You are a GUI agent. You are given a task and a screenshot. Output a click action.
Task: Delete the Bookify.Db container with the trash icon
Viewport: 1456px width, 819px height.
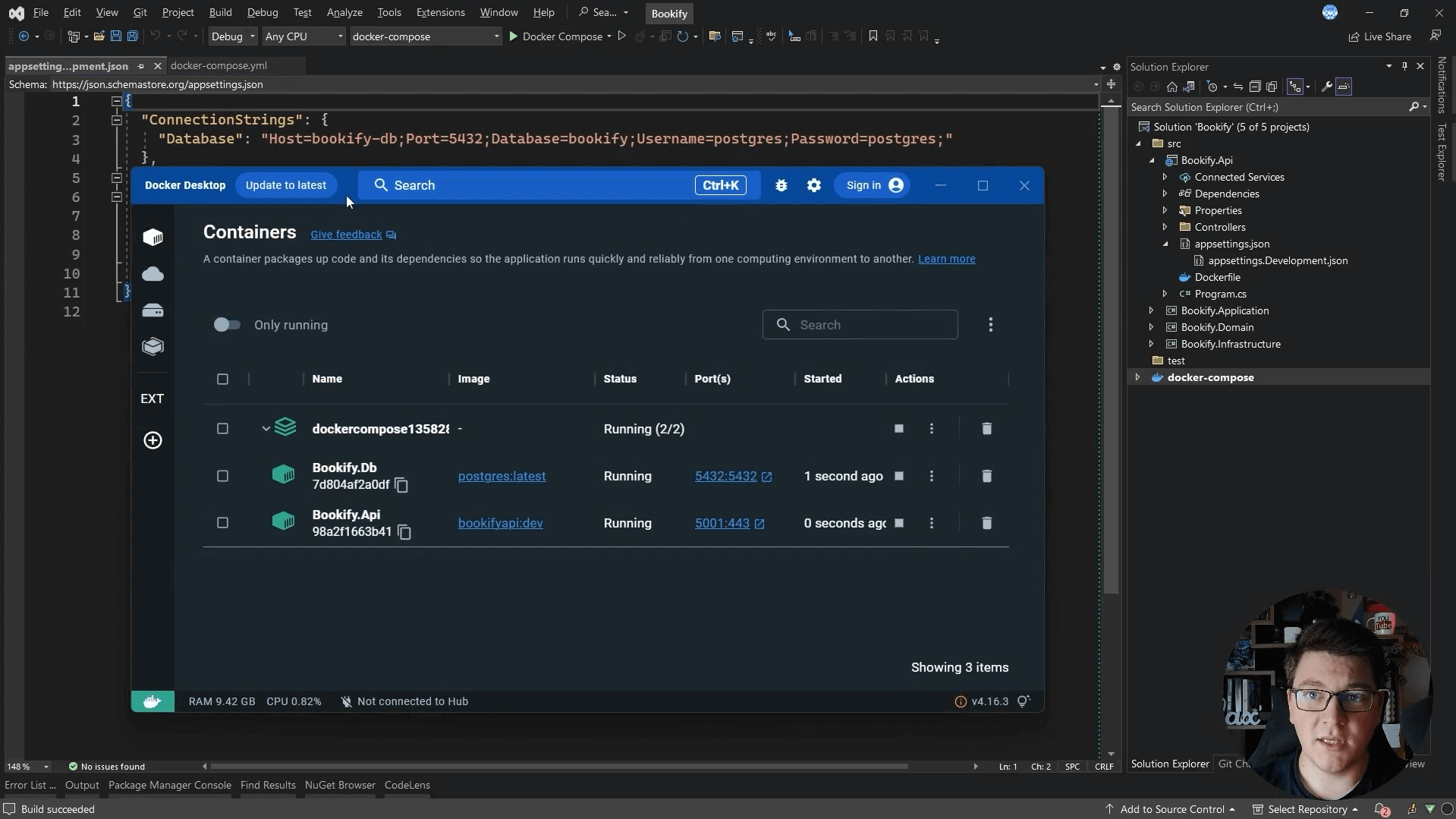pos(986,476)
